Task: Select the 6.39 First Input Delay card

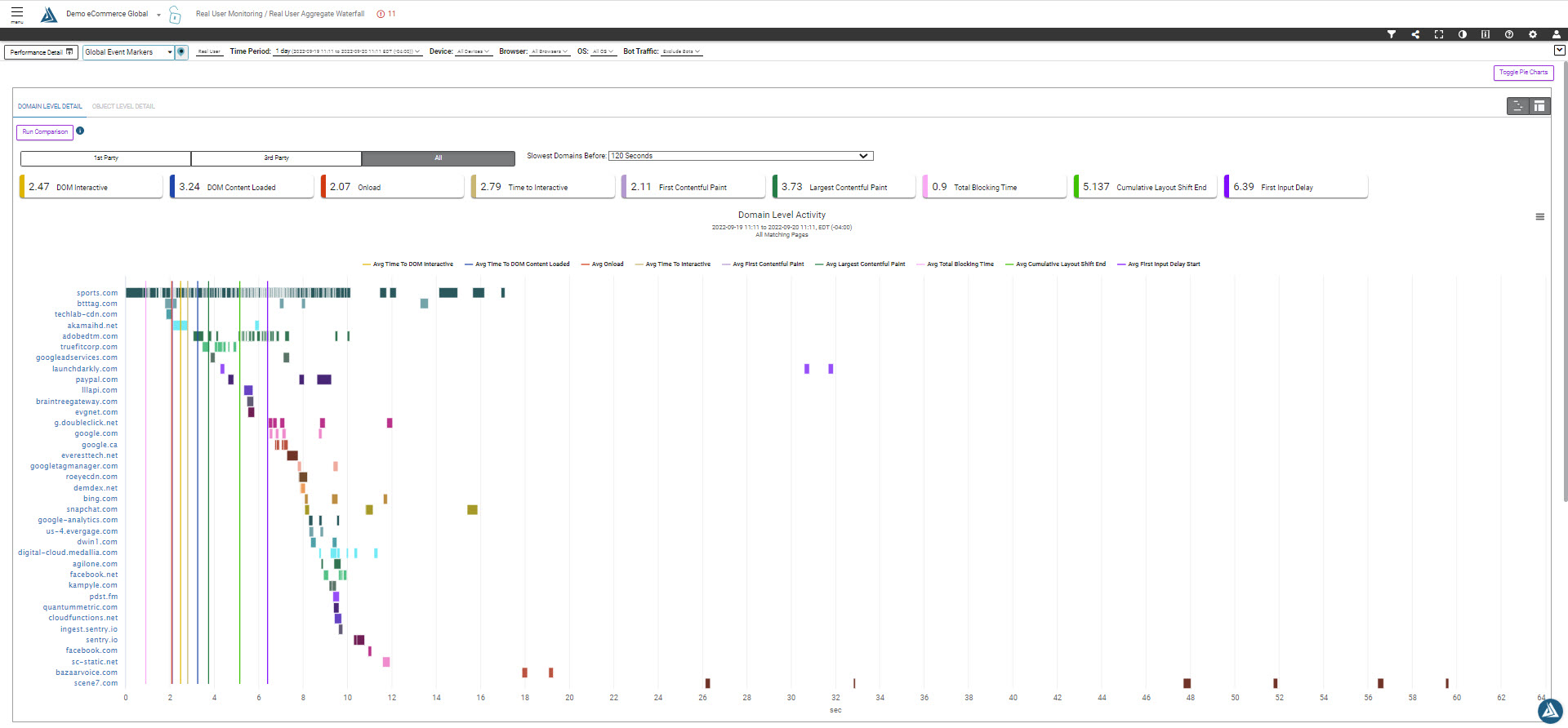Action: click(1296, 187)
